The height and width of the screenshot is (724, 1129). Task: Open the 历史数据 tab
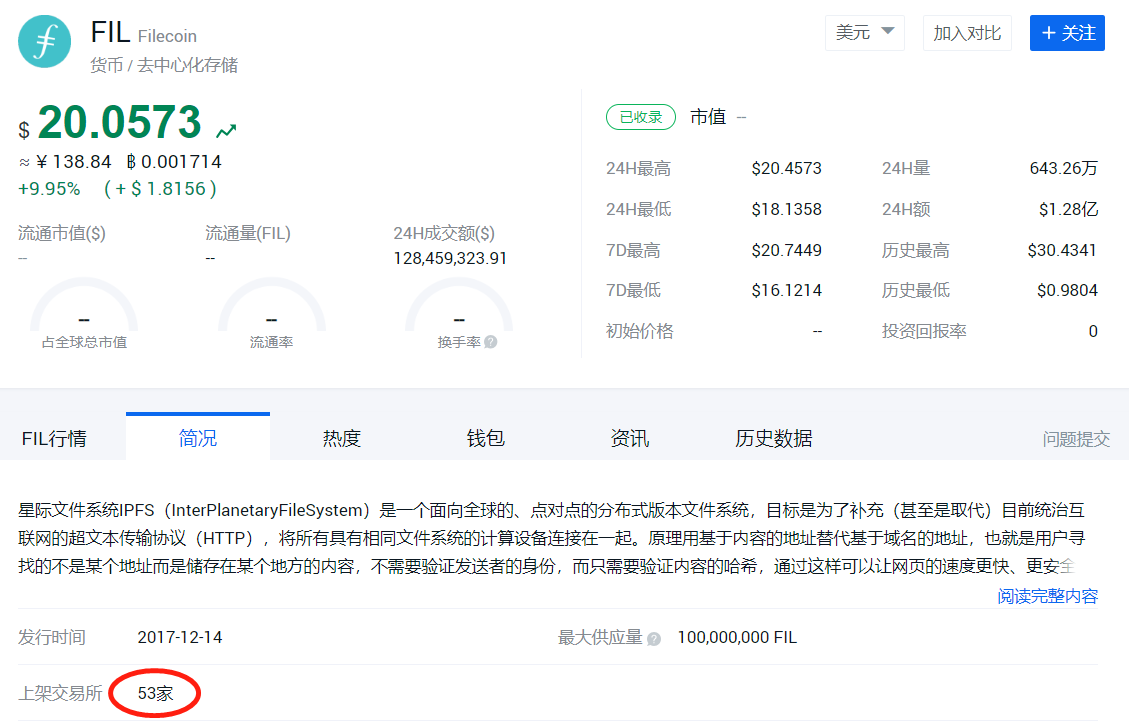774,438
